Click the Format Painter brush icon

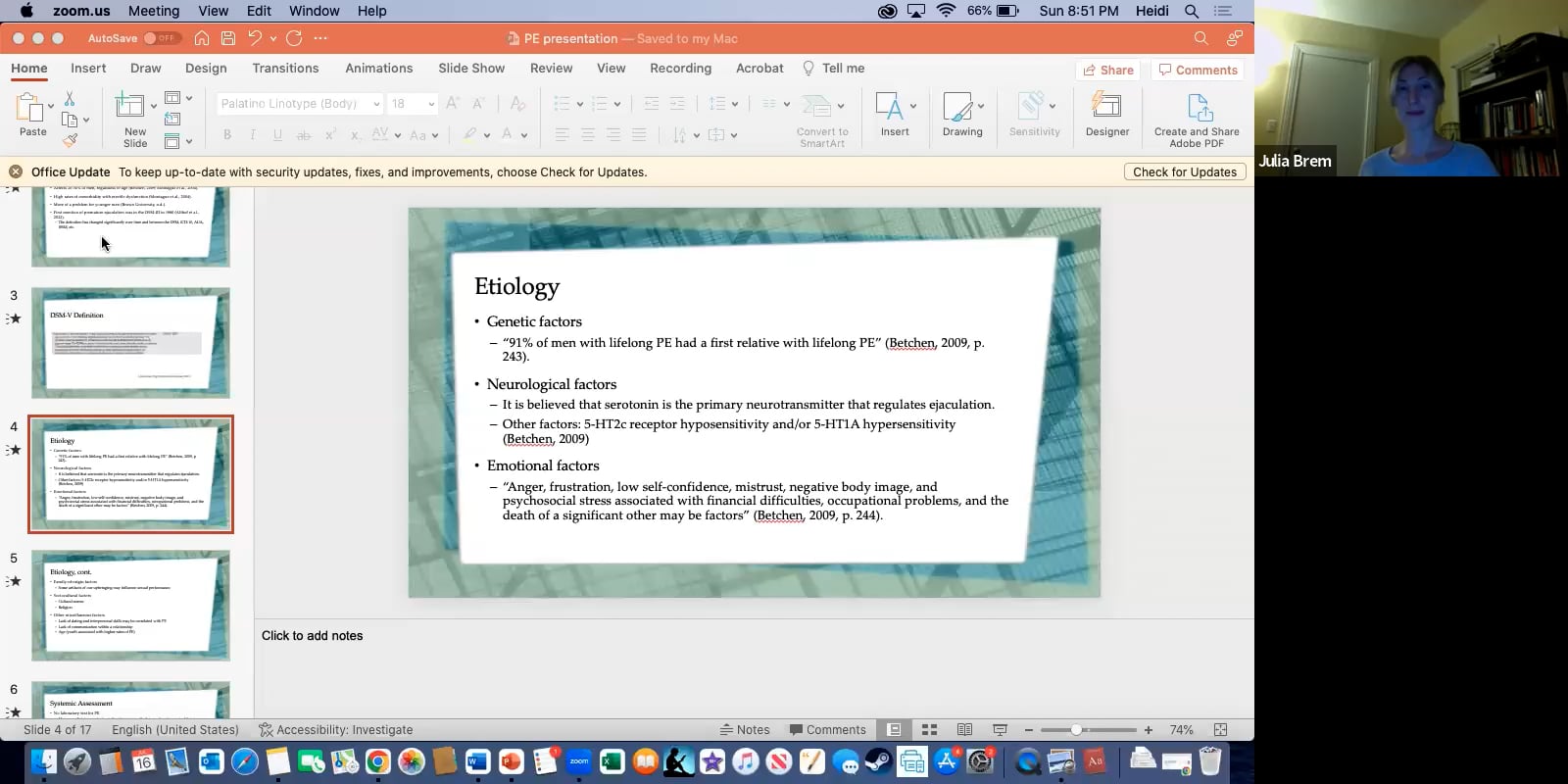(70, 140)
